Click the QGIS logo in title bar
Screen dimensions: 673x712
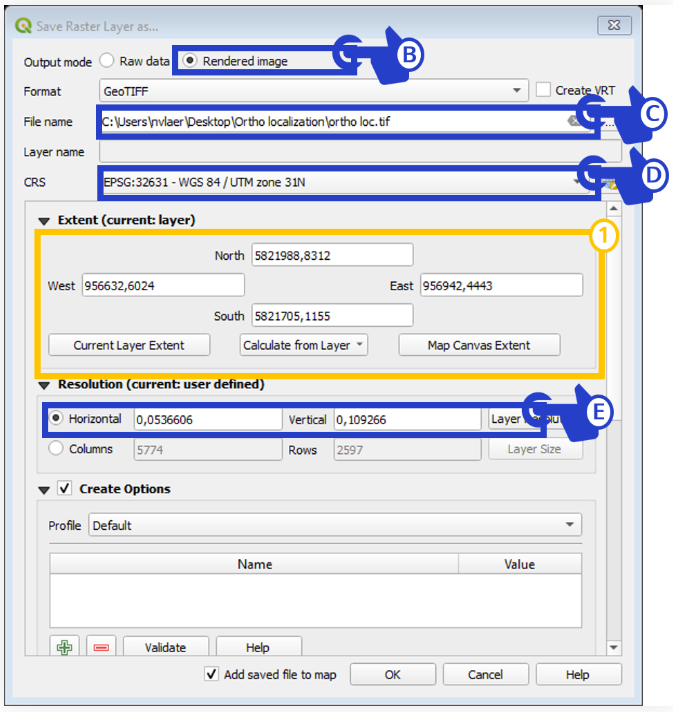(x=23, y=26)
